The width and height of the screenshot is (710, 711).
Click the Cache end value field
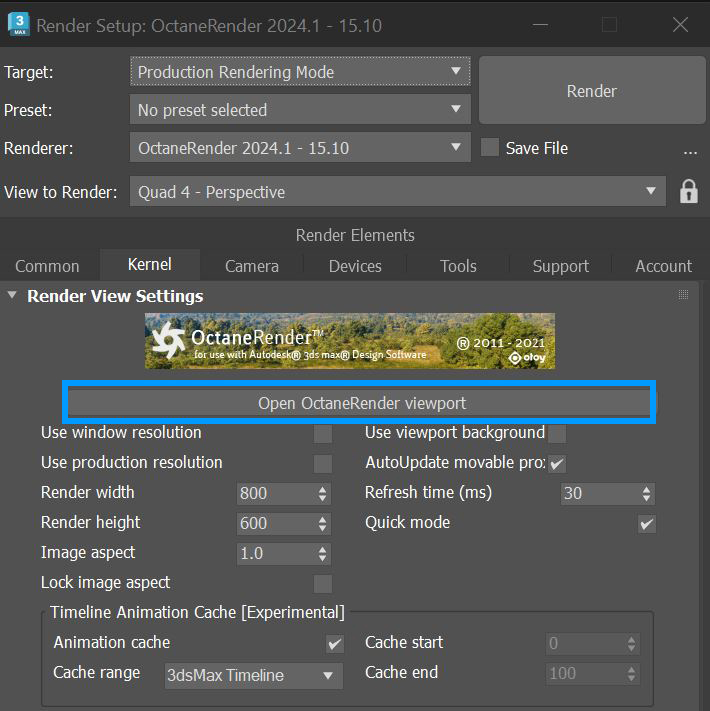pos(586,673)
